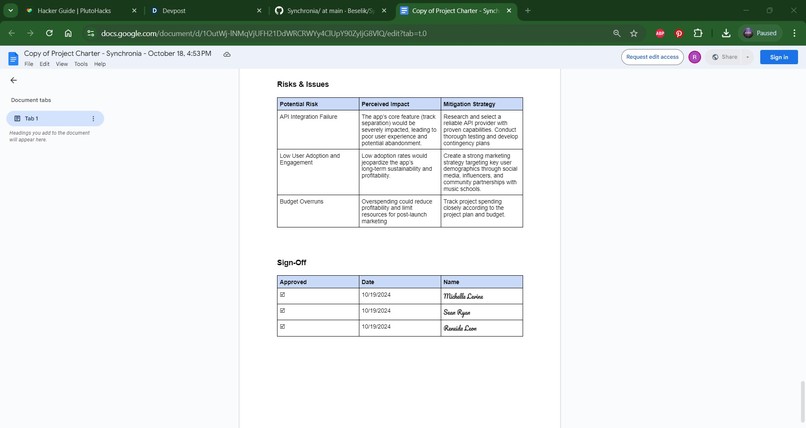This screenshot has height=428, width=806.
Task: Expand the Share dropdown arrow
Action: (748, 57)
